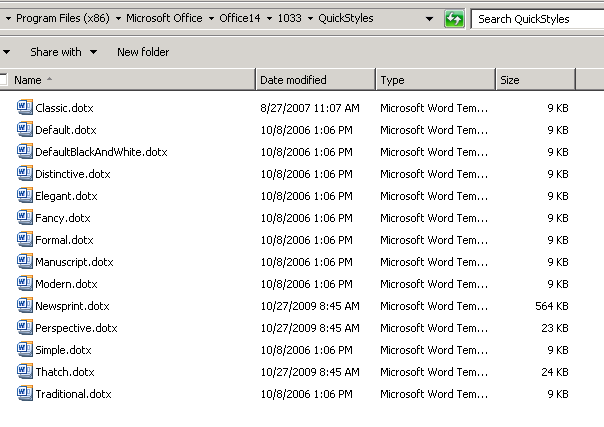Click the Word icon beside Formal.dotx
Screen dimensions: 604x427
25,239
